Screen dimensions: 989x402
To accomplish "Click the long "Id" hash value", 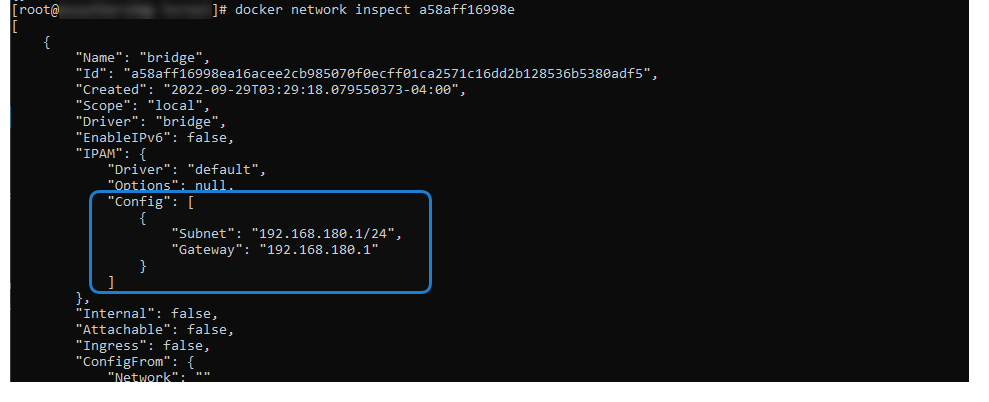I will pyautogui.click(x=388, y=73).
